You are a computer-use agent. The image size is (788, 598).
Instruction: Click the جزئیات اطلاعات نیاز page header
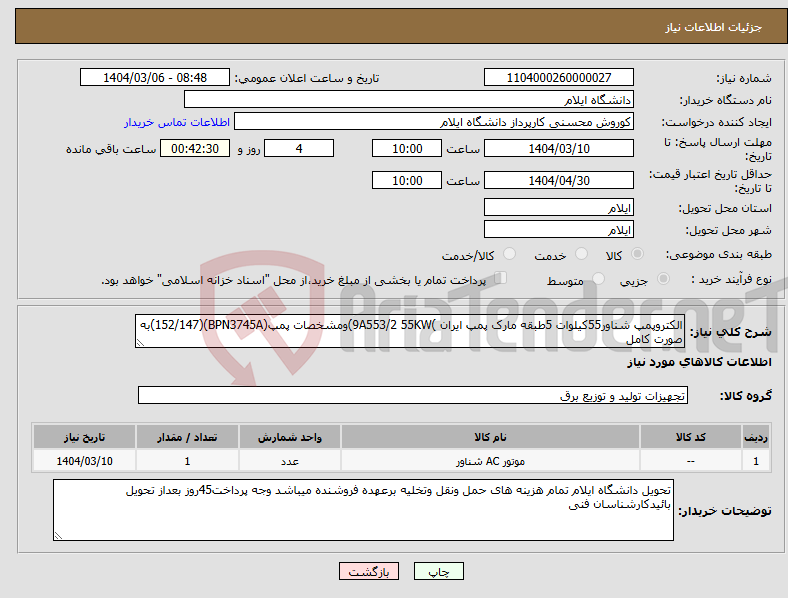tap(714, 27)
